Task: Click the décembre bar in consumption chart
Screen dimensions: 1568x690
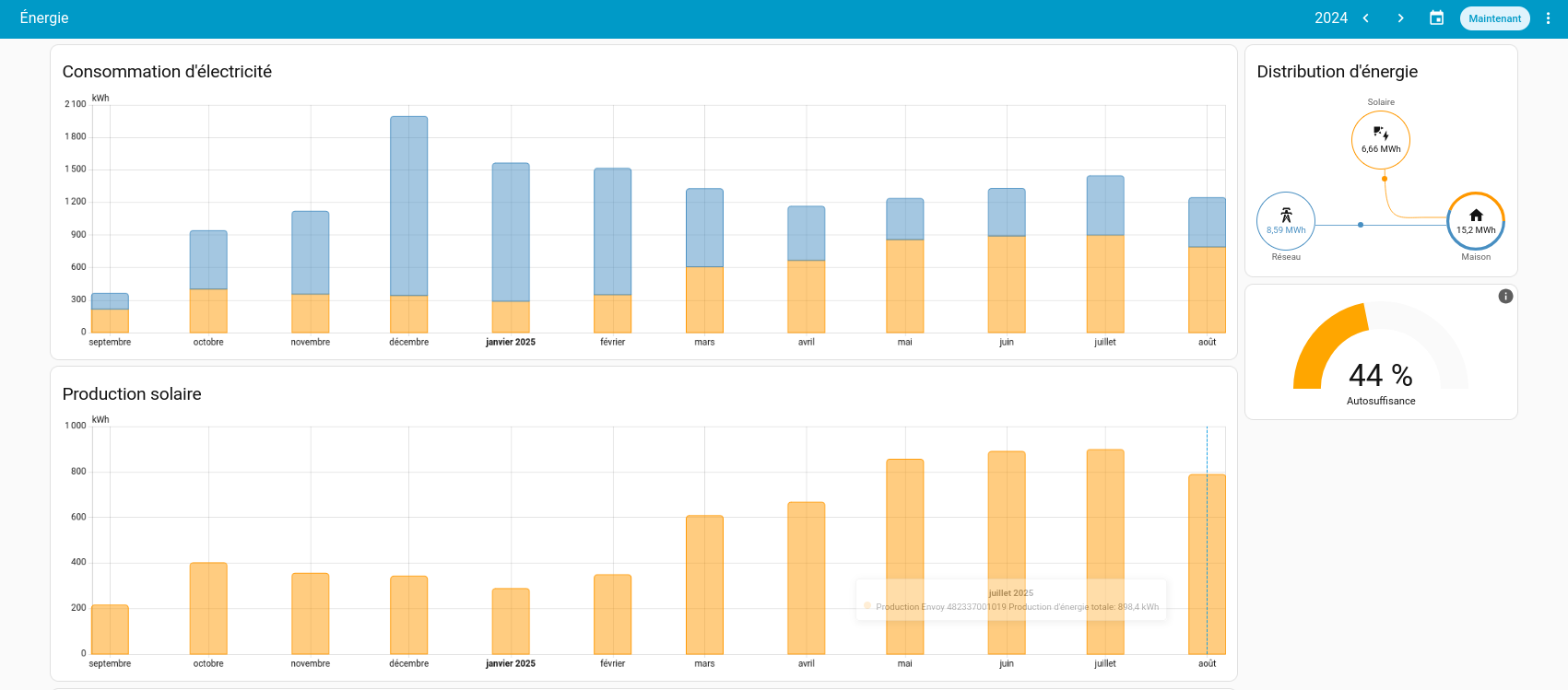Action: click(x=408, y=221)
